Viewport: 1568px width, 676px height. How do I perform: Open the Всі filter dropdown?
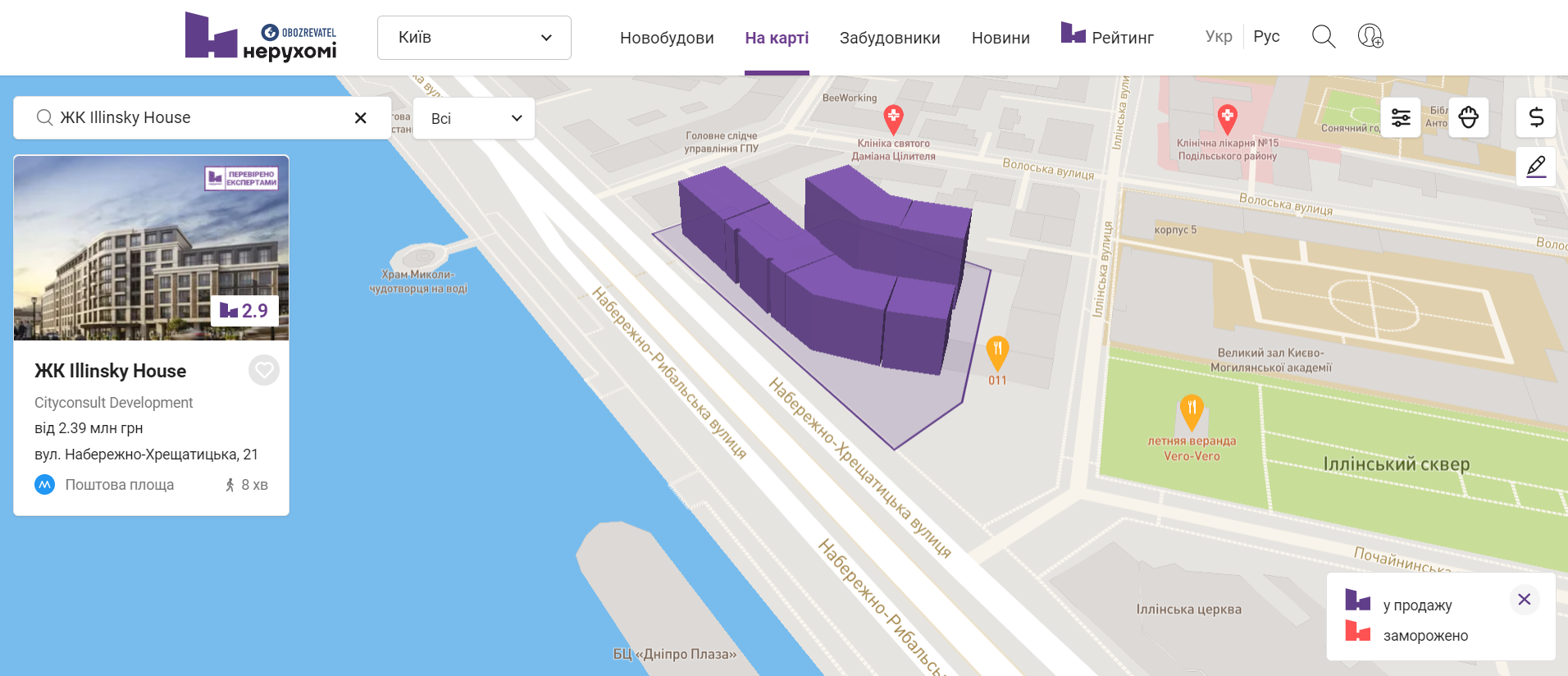click(x=474, y=119)
